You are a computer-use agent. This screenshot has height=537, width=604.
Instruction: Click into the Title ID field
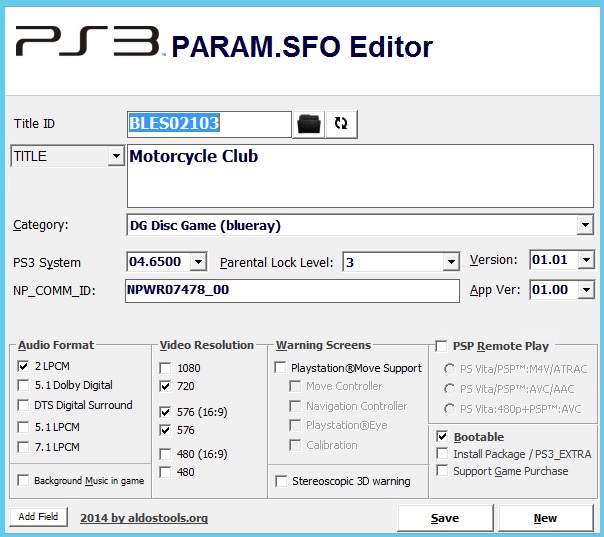(x=209, y=124)
